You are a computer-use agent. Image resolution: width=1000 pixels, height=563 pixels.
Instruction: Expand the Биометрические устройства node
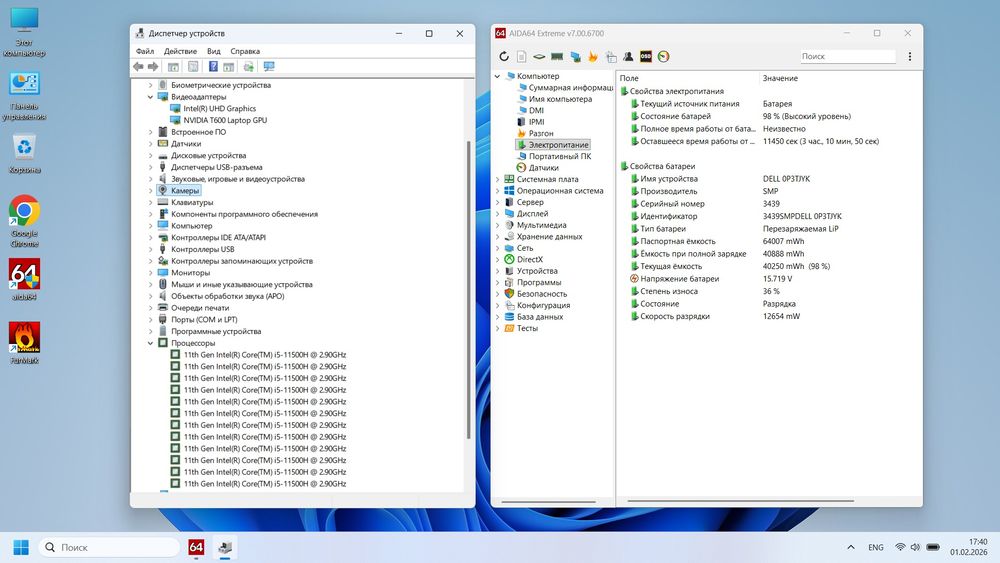[x=151, y=85]
